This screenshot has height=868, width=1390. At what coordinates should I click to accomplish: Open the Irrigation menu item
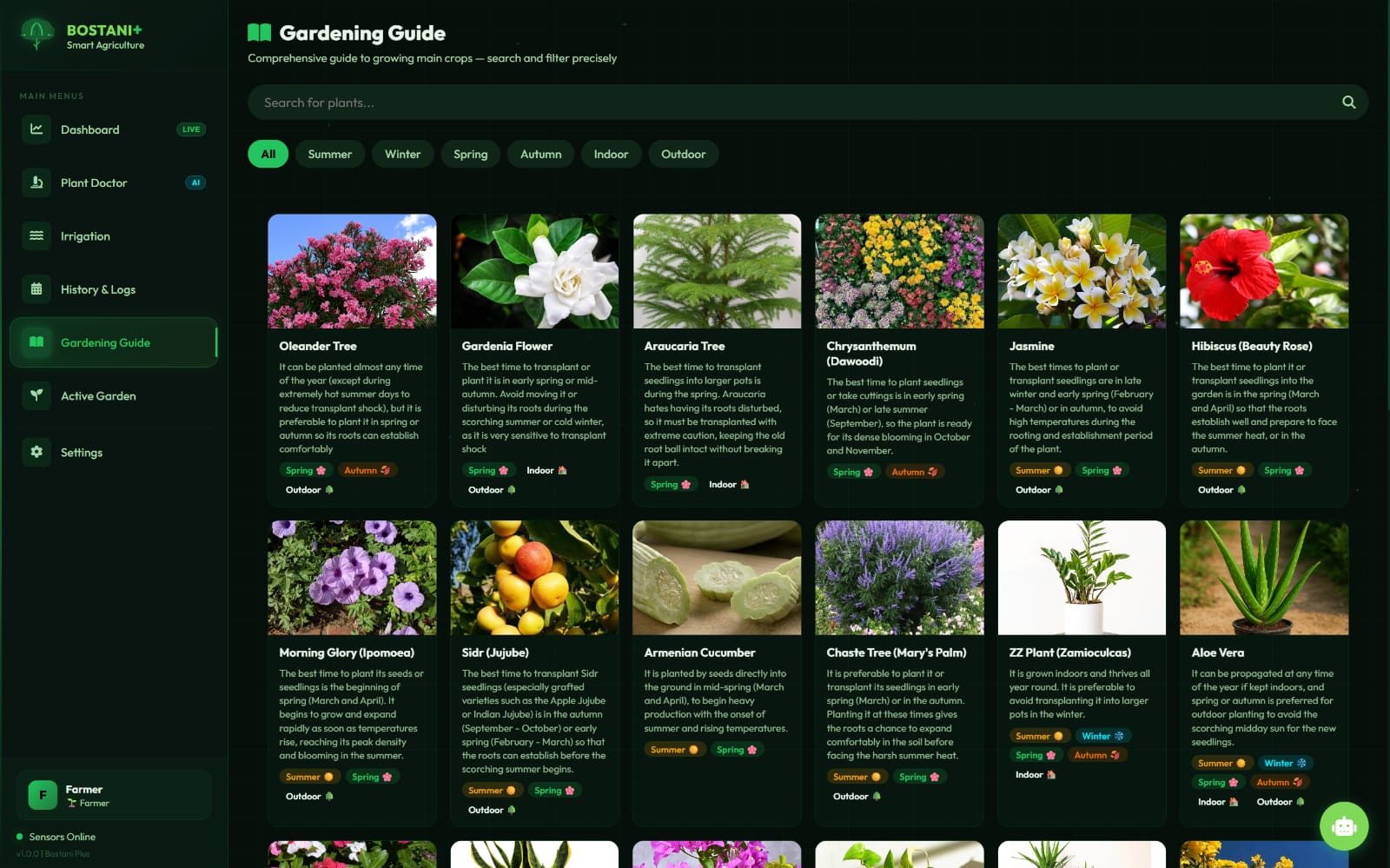pyautogui.click(x=114, y=235)
